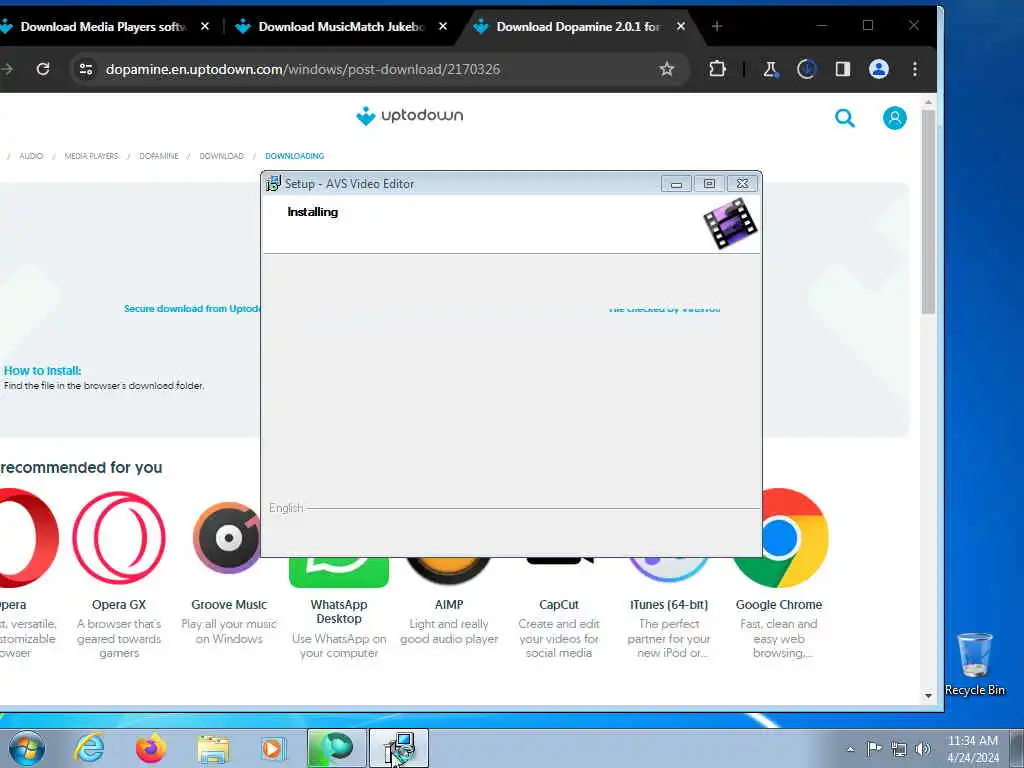The height and width of the screenshot is (768, 1024).
Task: Click the vertical scrollbar thumb
Action: click(928, 212)
